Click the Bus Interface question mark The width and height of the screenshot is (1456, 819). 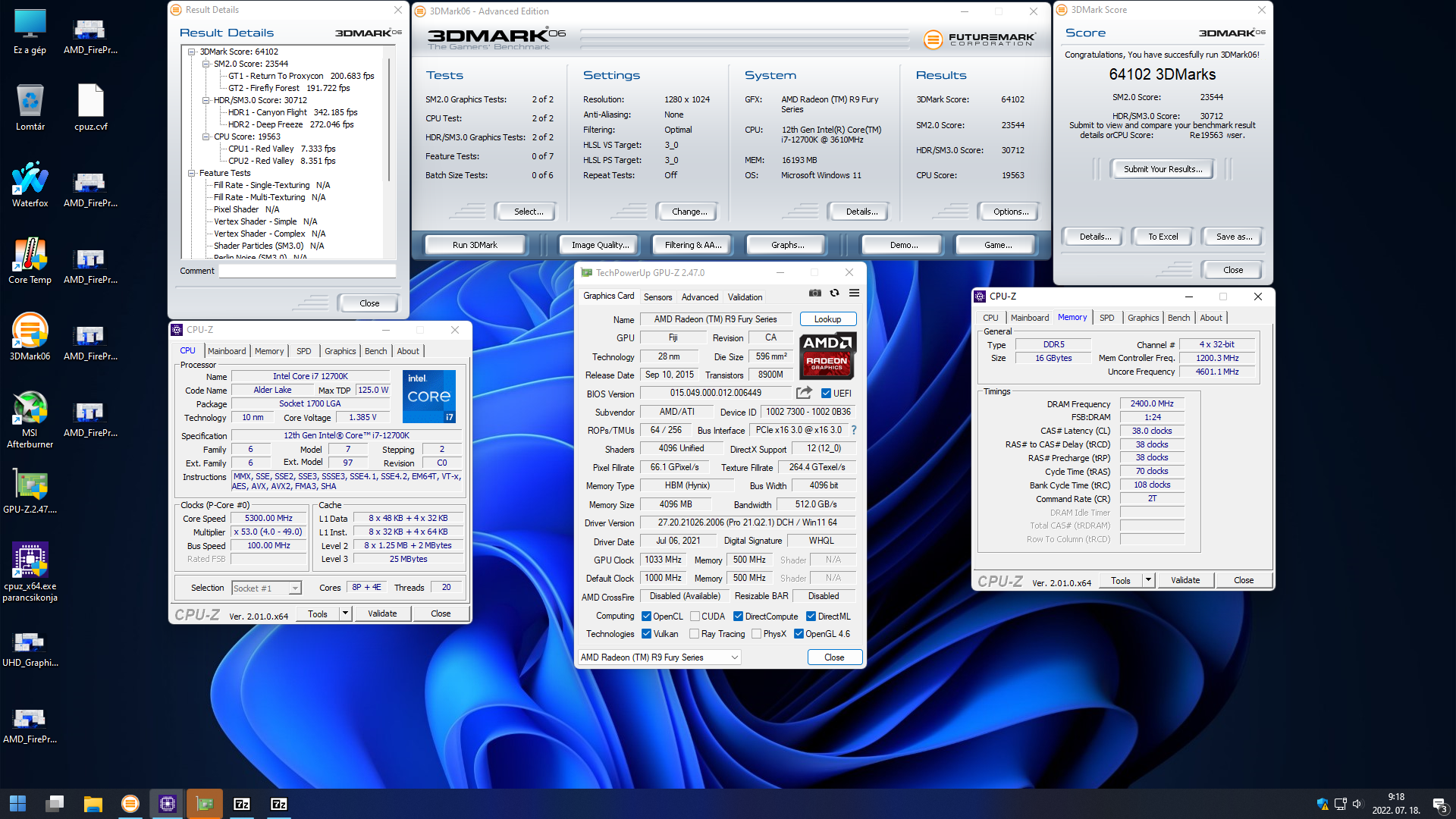854,430
